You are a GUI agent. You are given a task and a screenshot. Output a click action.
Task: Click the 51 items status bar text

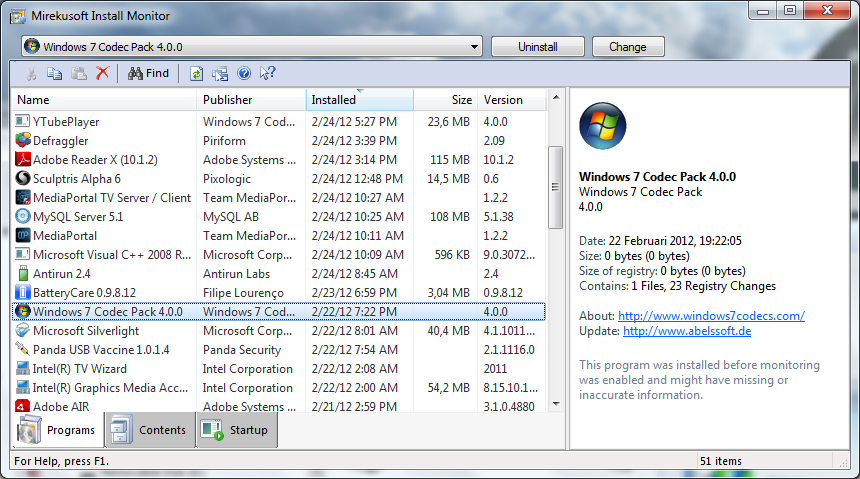[721, 461]
